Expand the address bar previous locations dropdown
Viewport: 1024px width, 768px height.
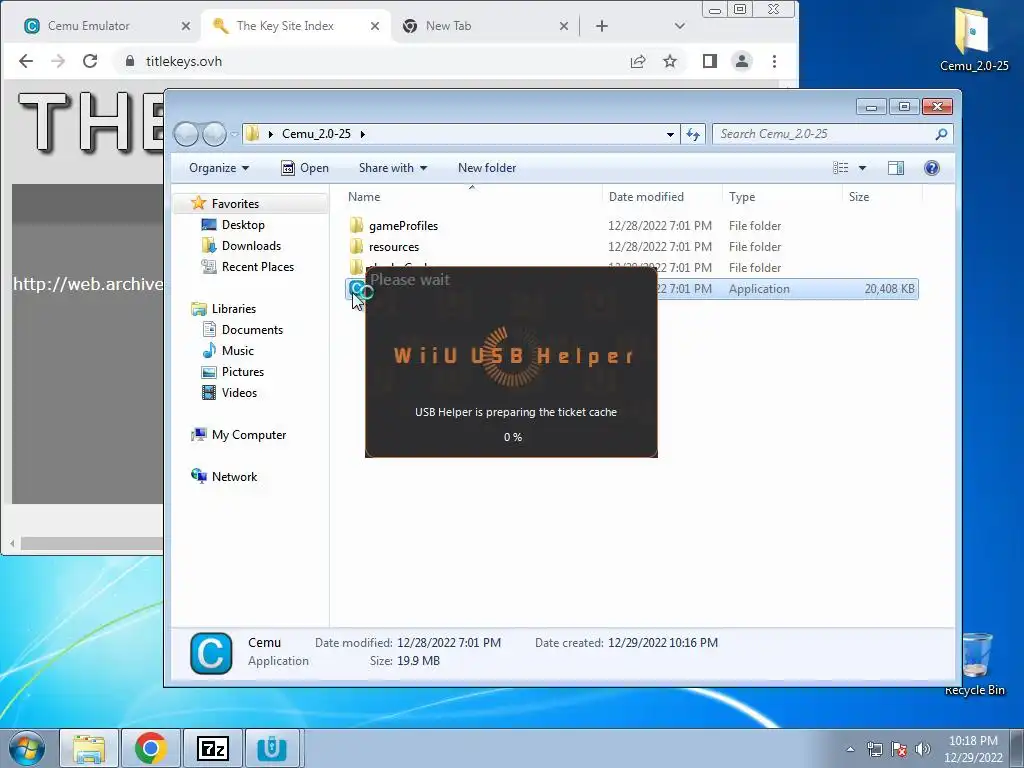click(x=670, y=135)
